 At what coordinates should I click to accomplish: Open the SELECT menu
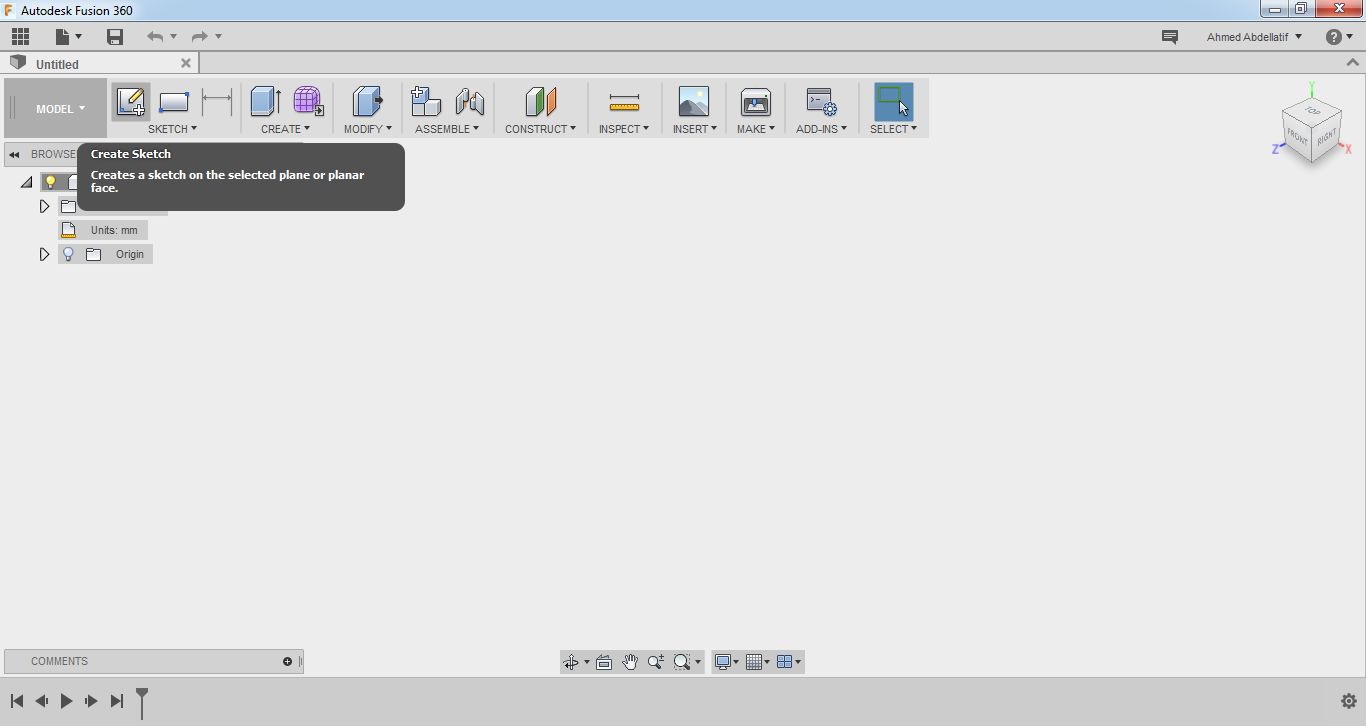click(893, 129)
